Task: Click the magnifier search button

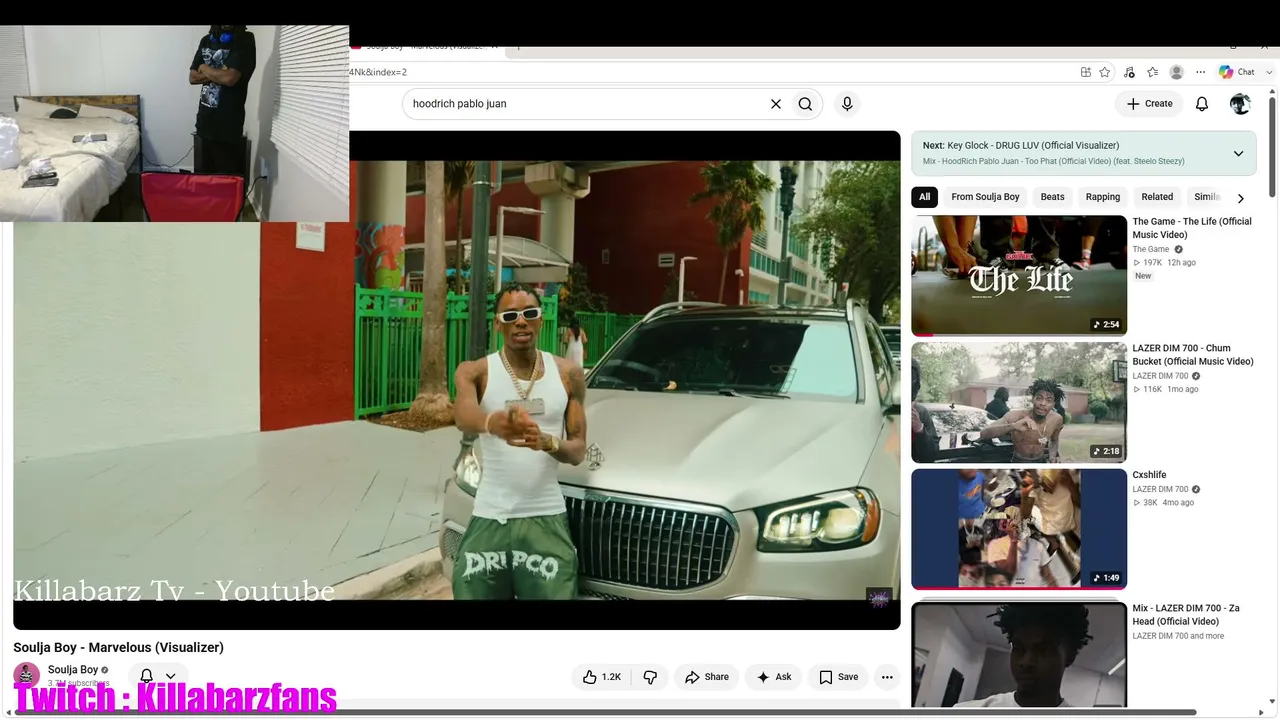Action: point(805,104)
